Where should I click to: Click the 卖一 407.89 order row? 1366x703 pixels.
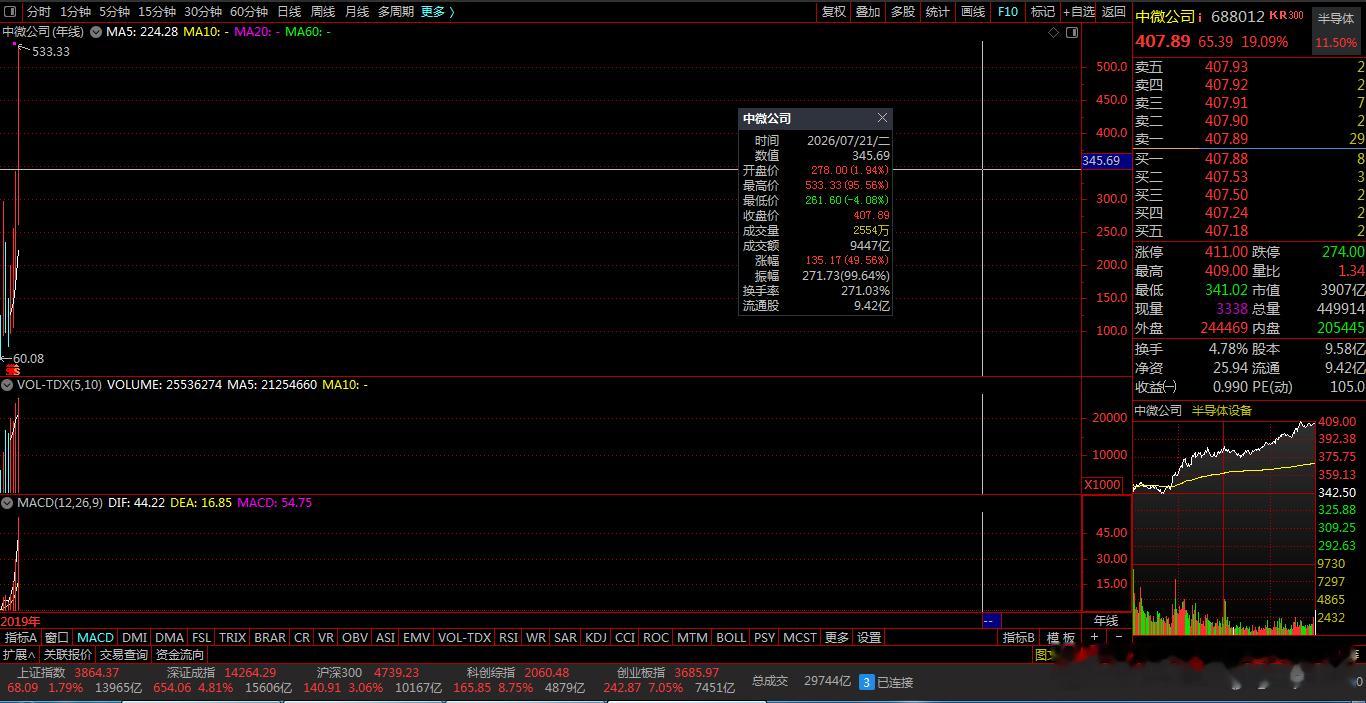pyautogui.click(x=1249, y=139)
